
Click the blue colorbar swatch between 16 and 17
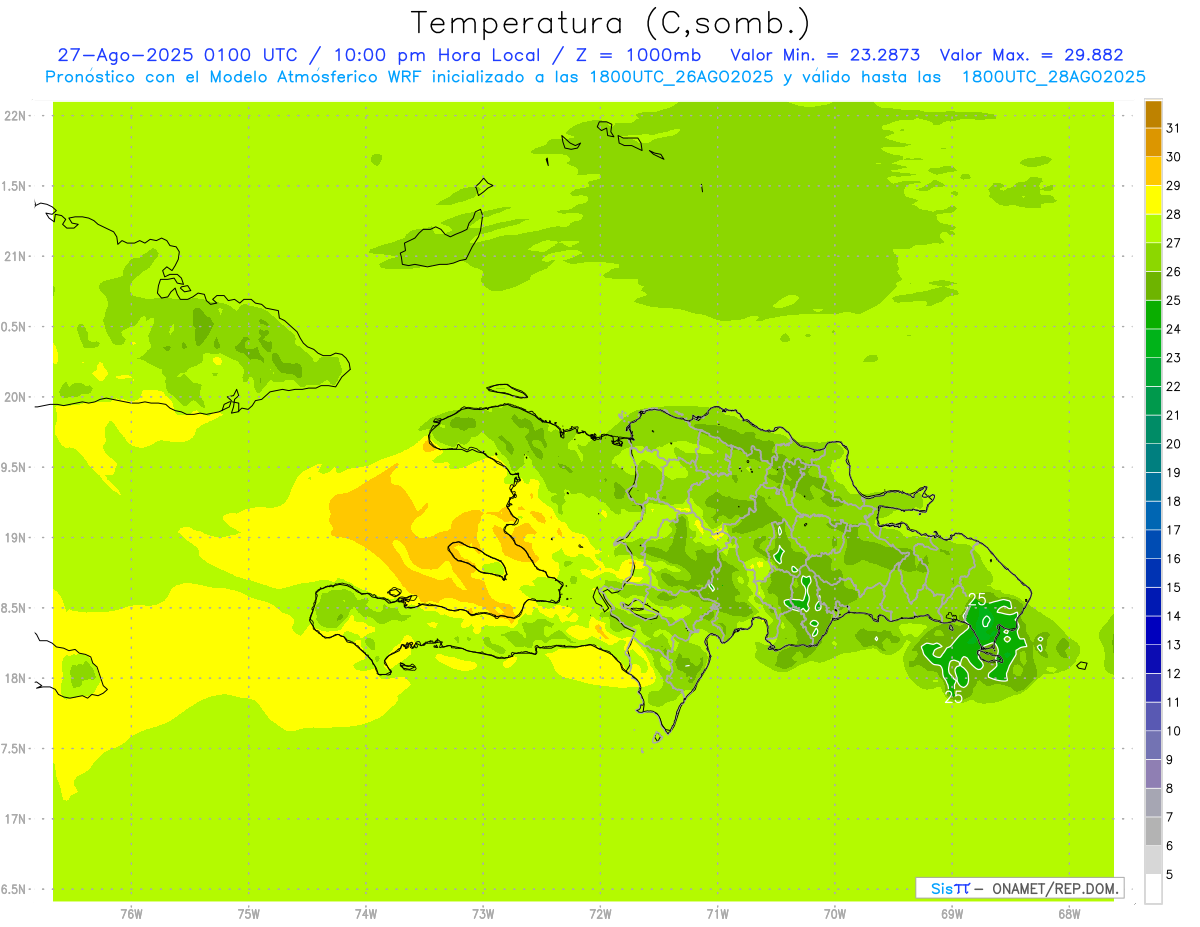pos(1153,545)
